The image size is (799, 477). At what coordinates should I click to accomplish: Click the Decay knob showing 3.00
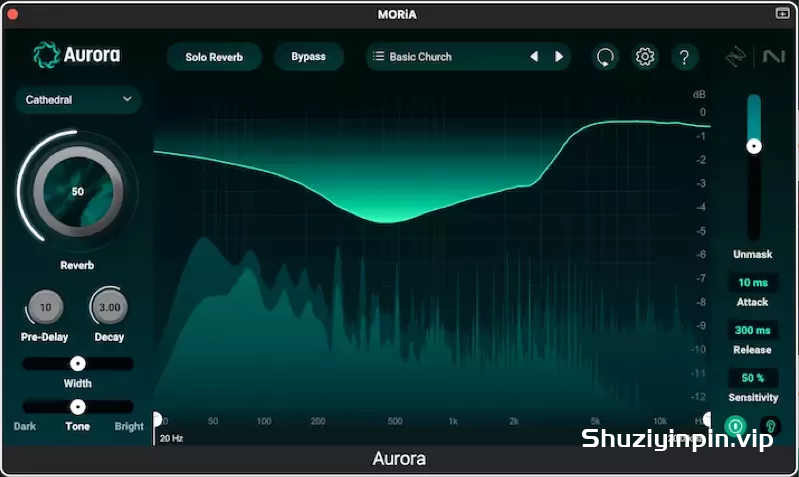[x=110, y=307]
